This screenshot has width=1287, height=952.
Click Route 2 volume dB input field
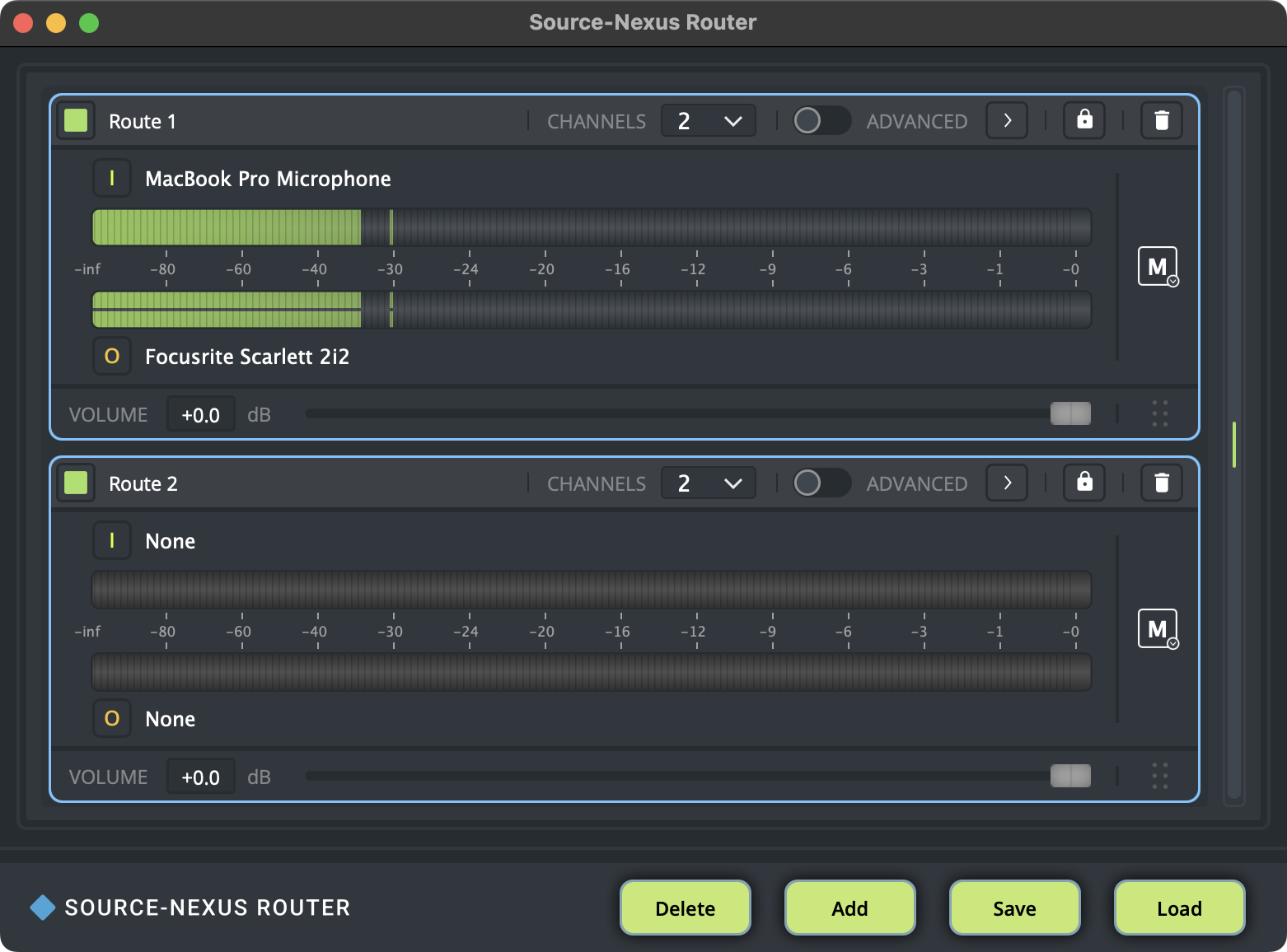201,777
